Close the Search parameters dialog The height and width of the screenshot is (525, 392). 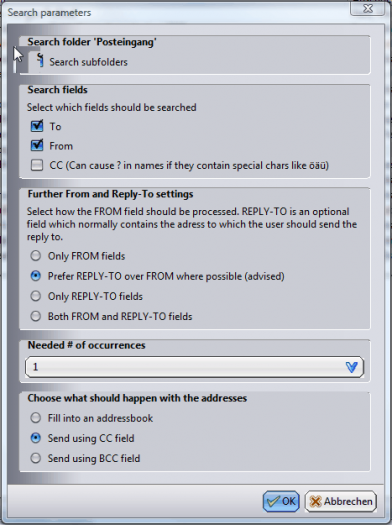(368, 8)
